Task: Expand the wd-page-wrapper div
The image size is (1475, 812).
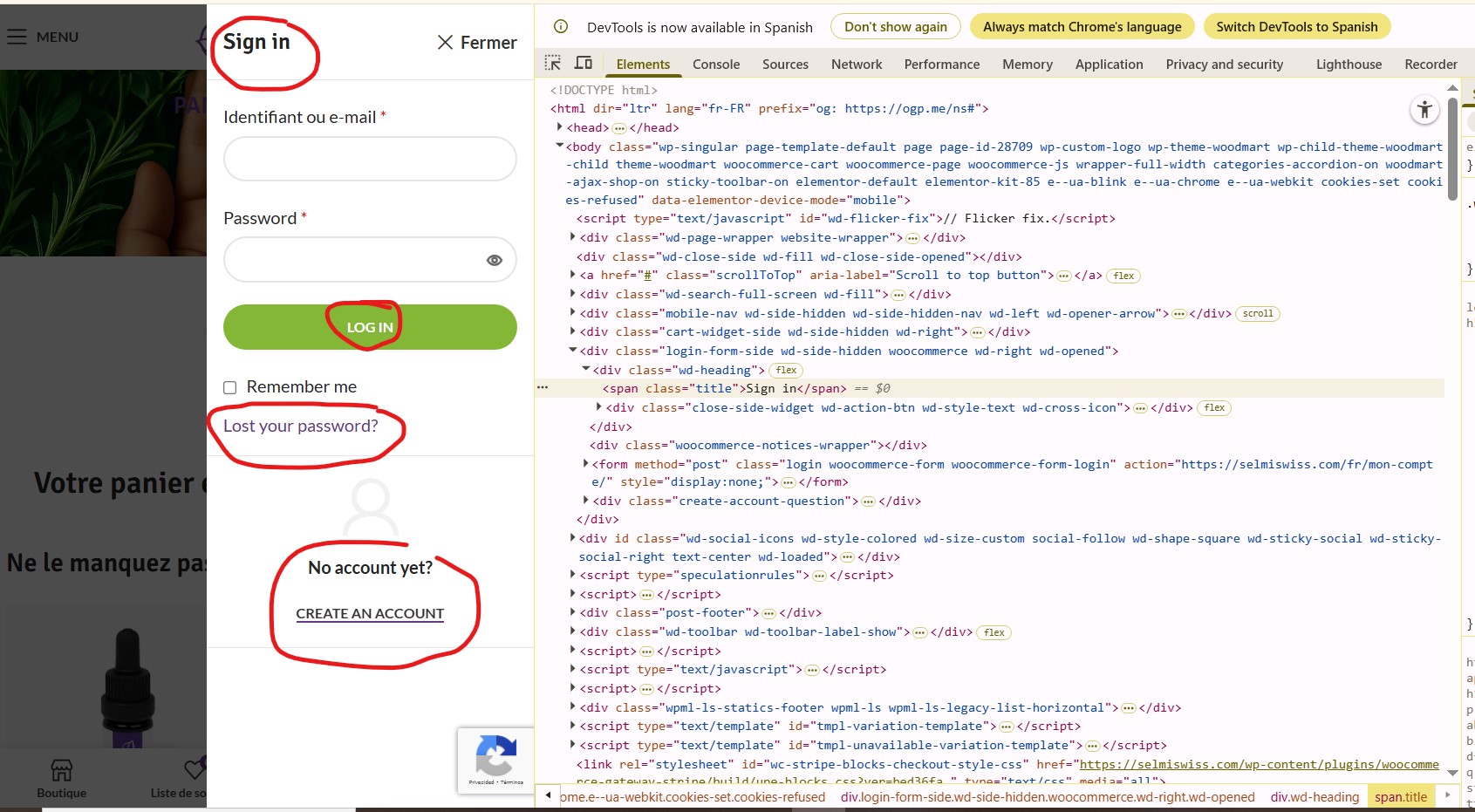Action: pos(573,236)
